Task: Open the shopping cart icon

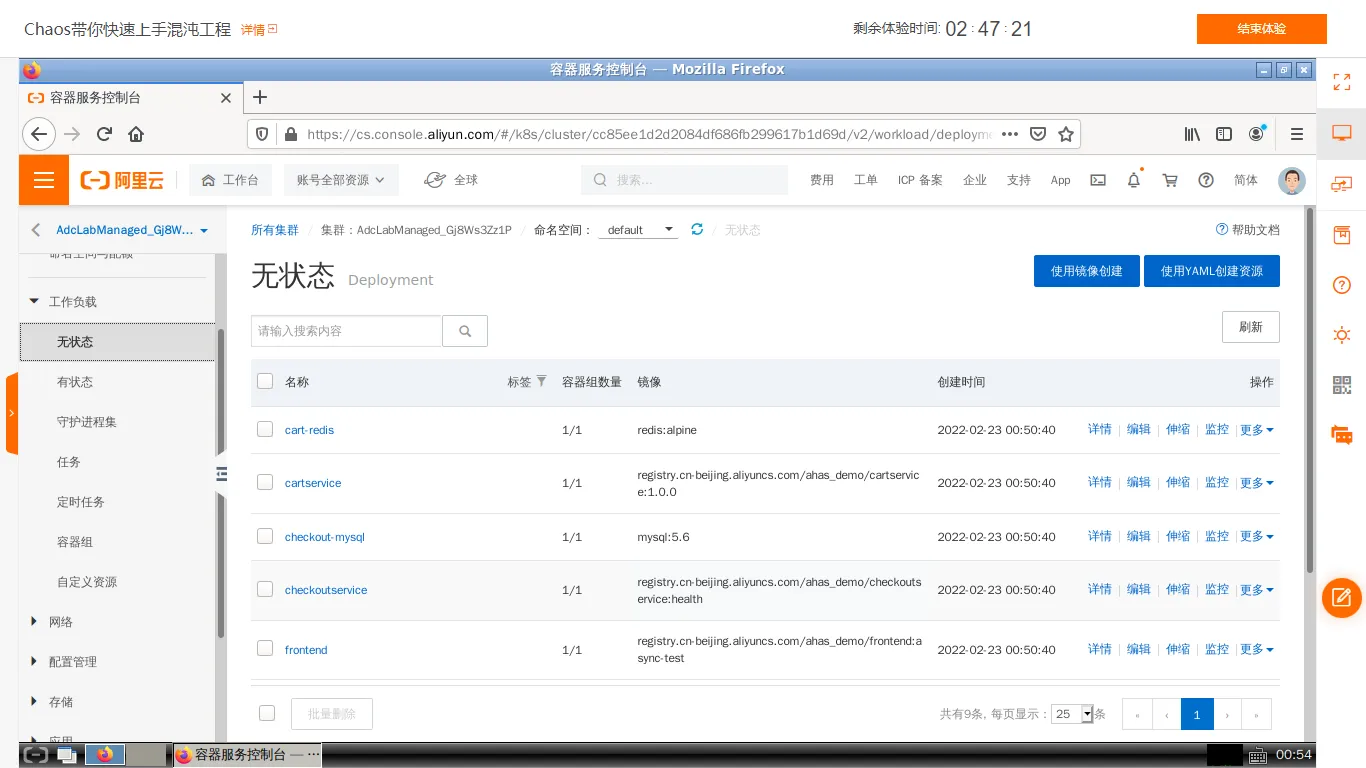Action: (1170, 180)
